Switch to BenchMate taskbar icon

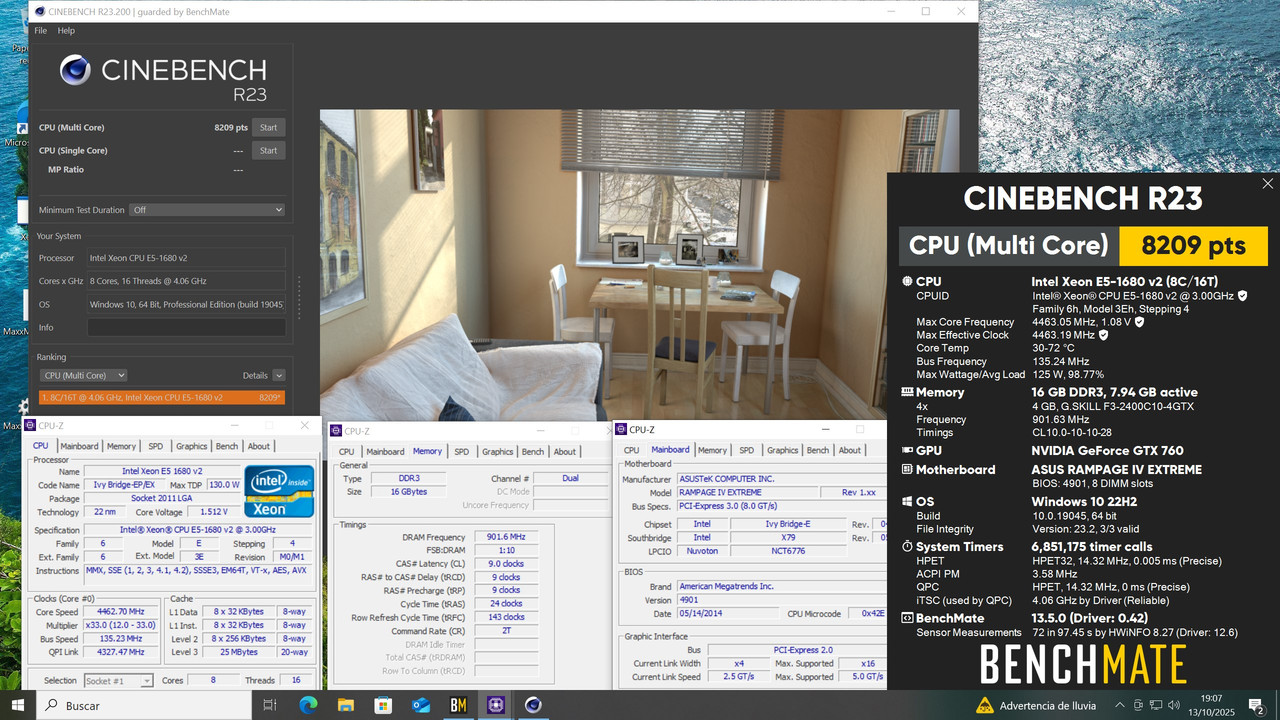458,705
